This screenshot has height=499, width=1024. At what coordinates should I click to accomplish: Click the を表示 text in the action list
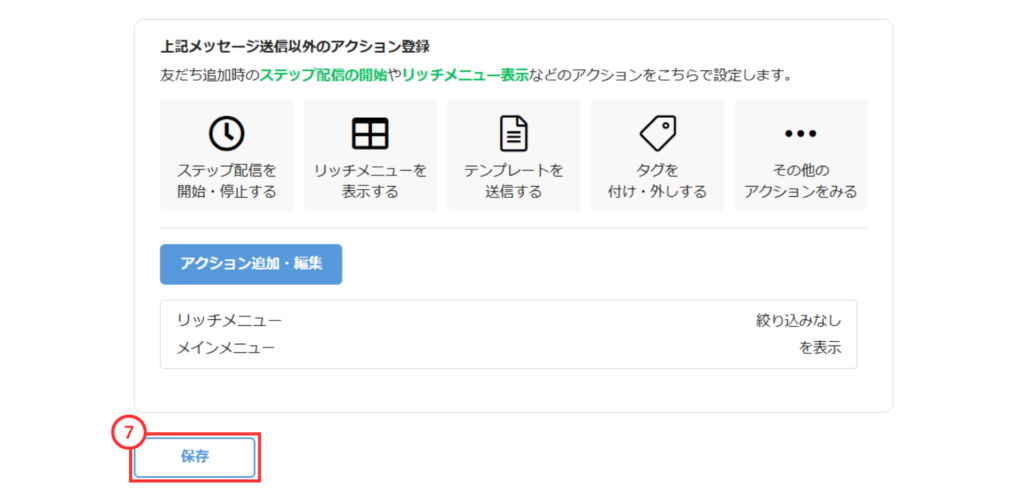coord(820,348)
